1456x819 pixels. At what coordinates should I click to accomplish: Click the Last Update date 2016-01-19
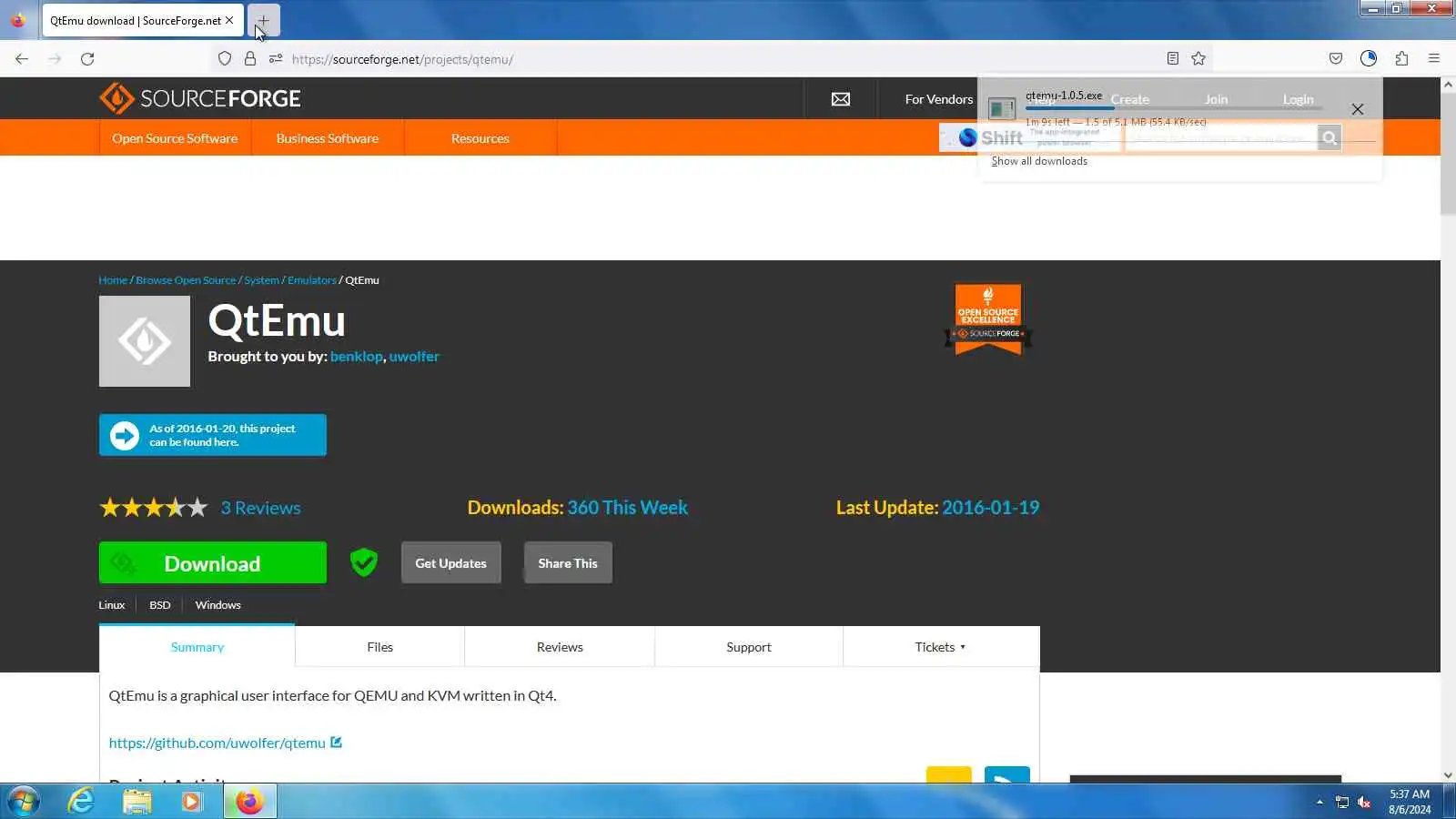click(x=990, y=508)
